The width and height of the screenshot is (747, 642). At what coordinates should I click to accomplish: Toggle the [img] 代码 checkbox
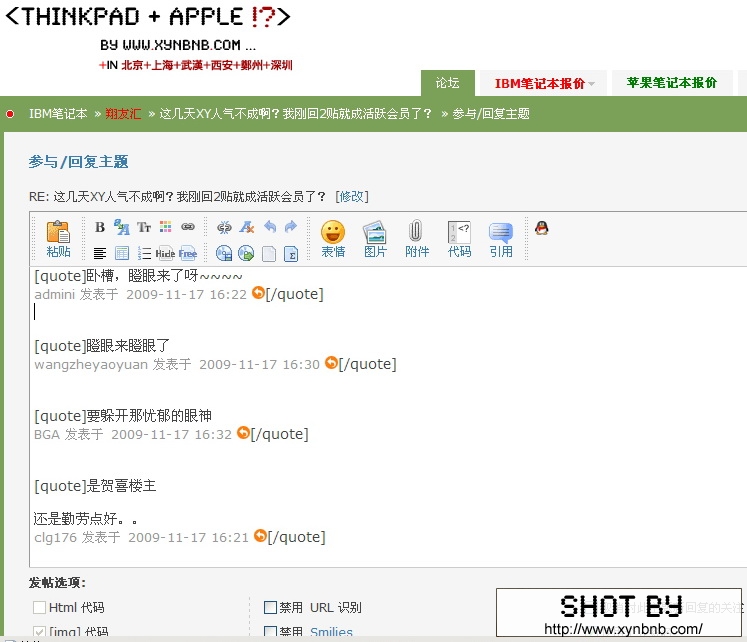coord(39,632)
